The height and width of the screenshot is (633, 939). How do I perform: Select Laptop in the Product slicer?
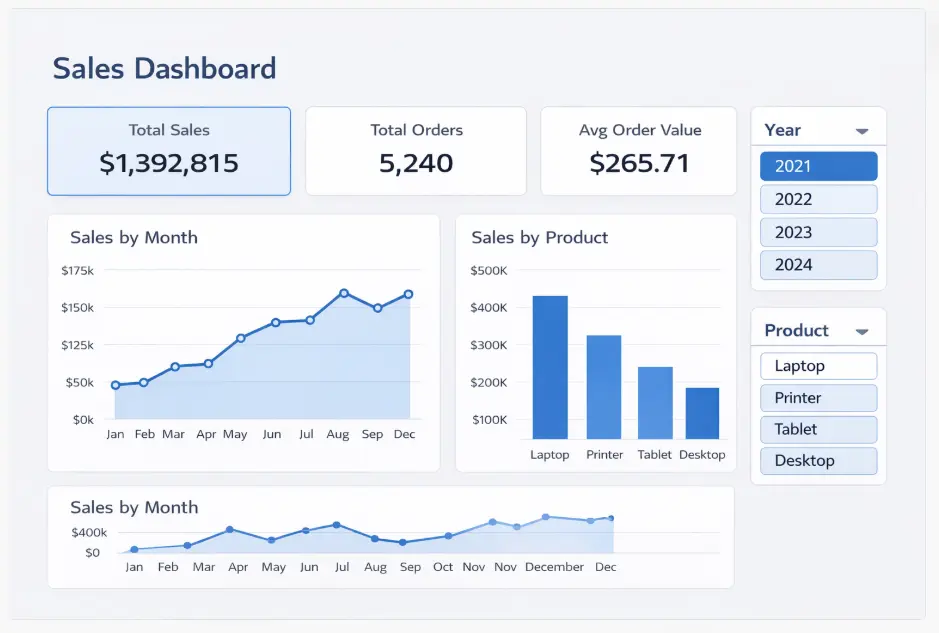[x=819, y=366]
